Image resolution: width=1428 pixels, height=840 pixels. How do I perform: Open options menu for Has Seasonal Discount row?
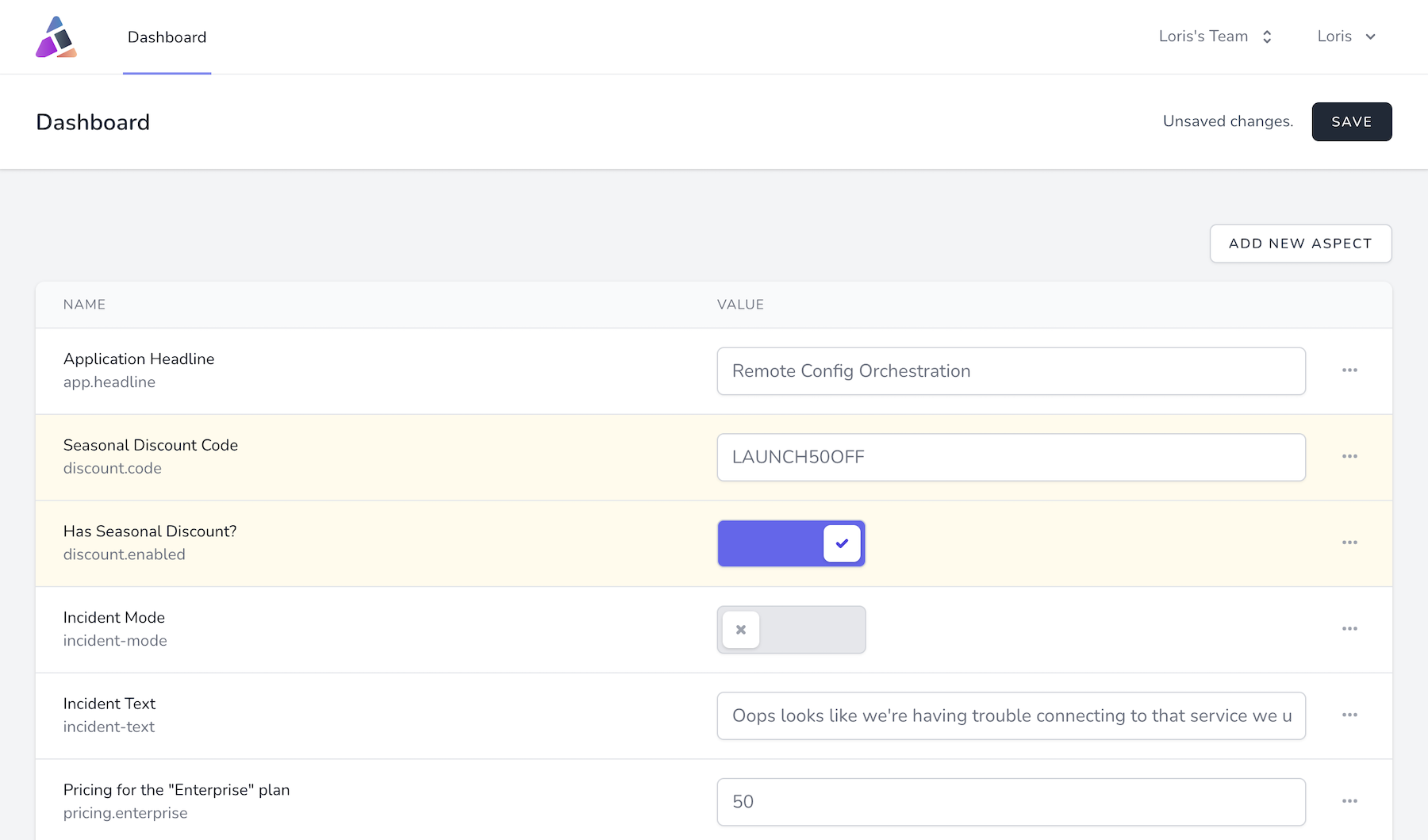pyautogui.click(x=1349, y=543)
